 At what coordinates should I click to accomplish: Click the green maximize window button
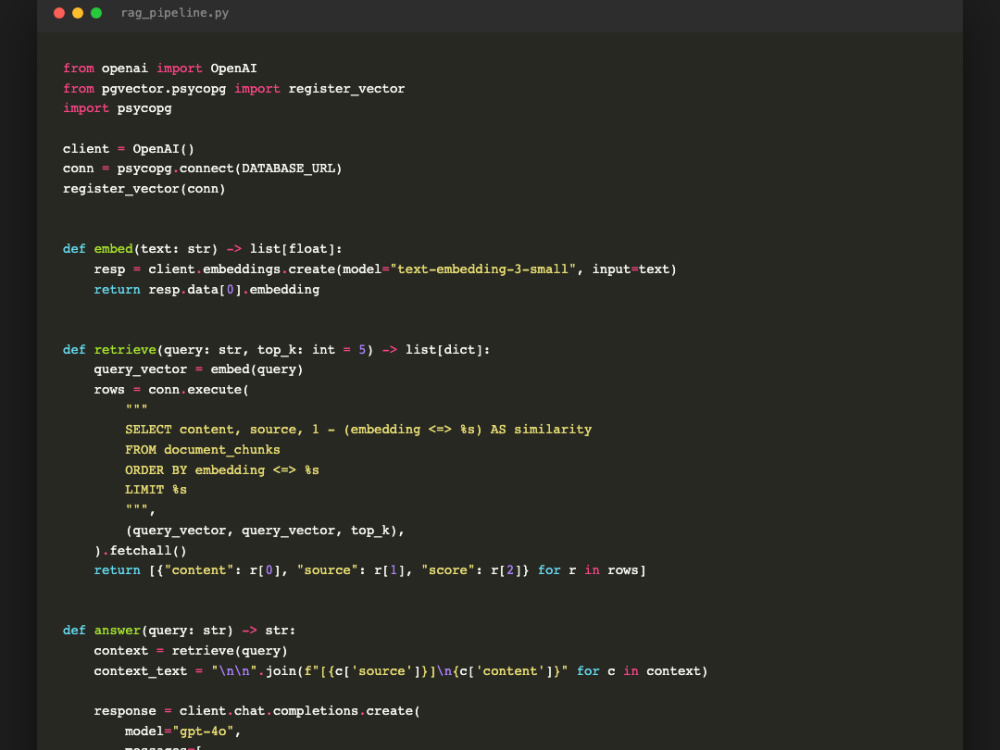click(96, 13)
